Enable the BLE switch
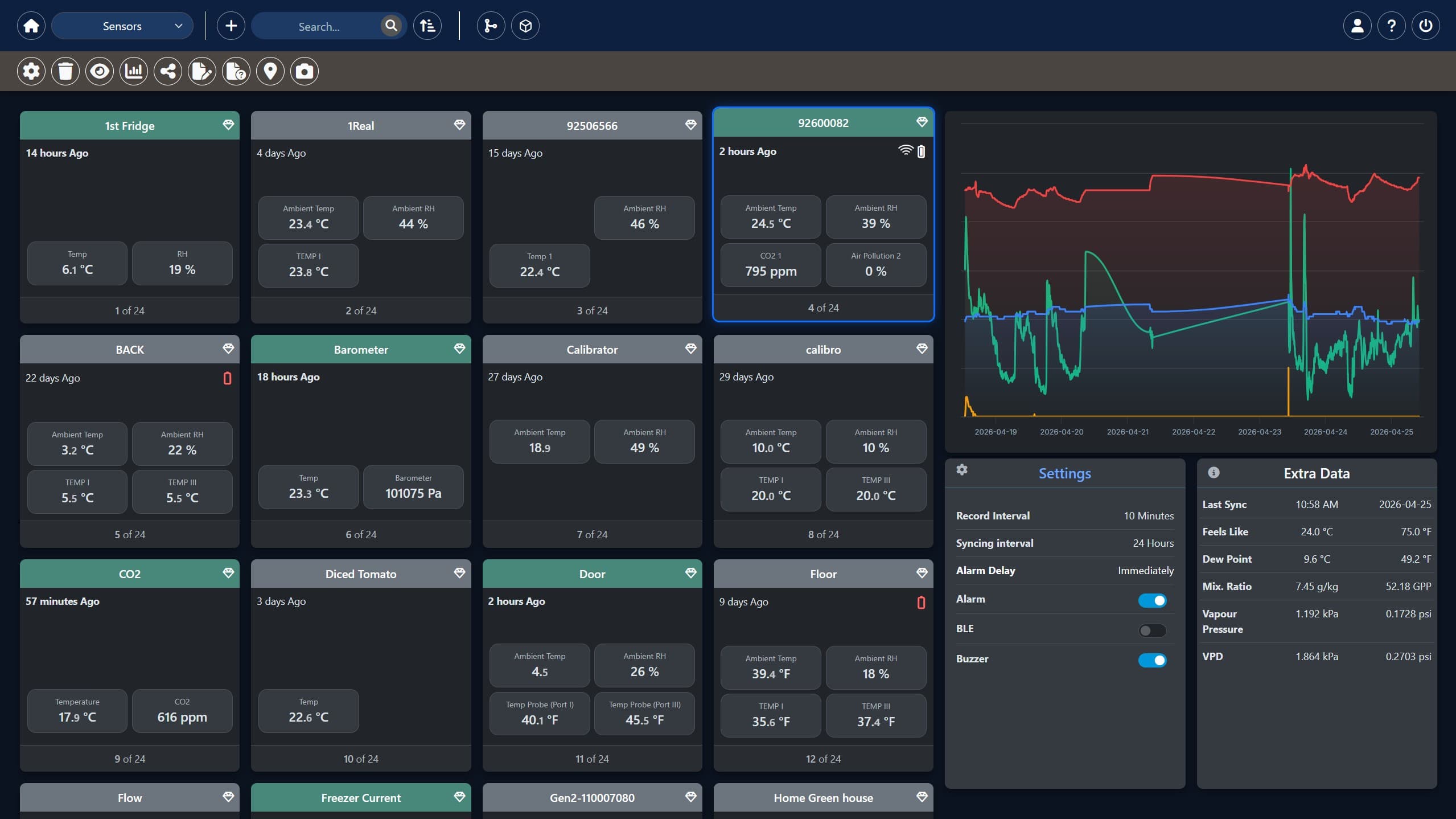The image size is (1456, 819). coord(1153,630)
